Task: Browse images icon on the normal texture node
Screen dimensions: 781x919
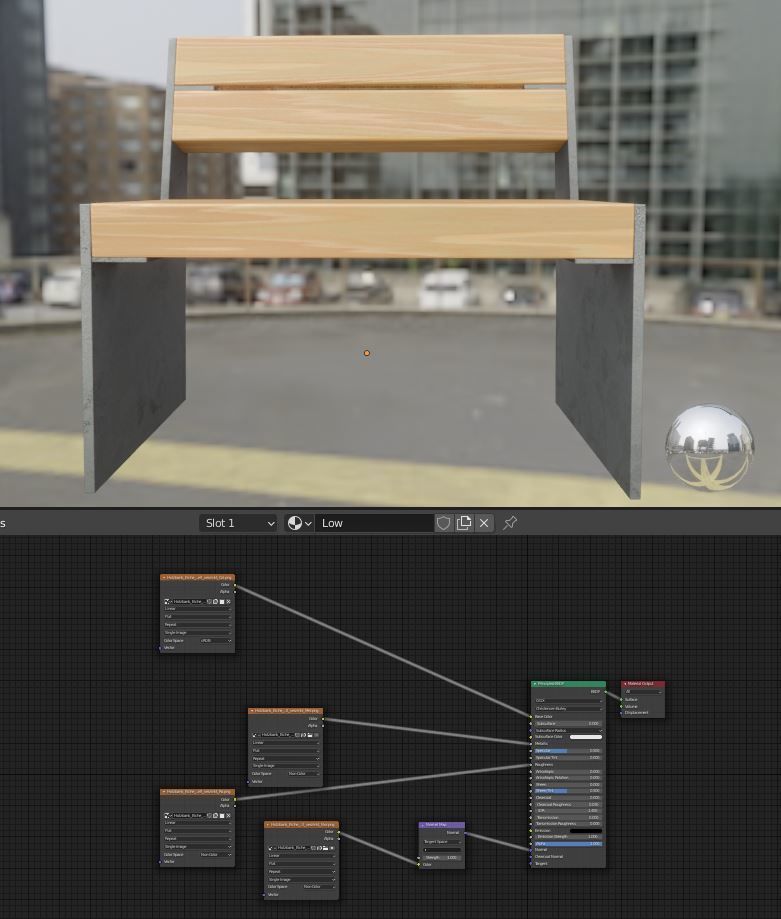Action: point(271,848)
